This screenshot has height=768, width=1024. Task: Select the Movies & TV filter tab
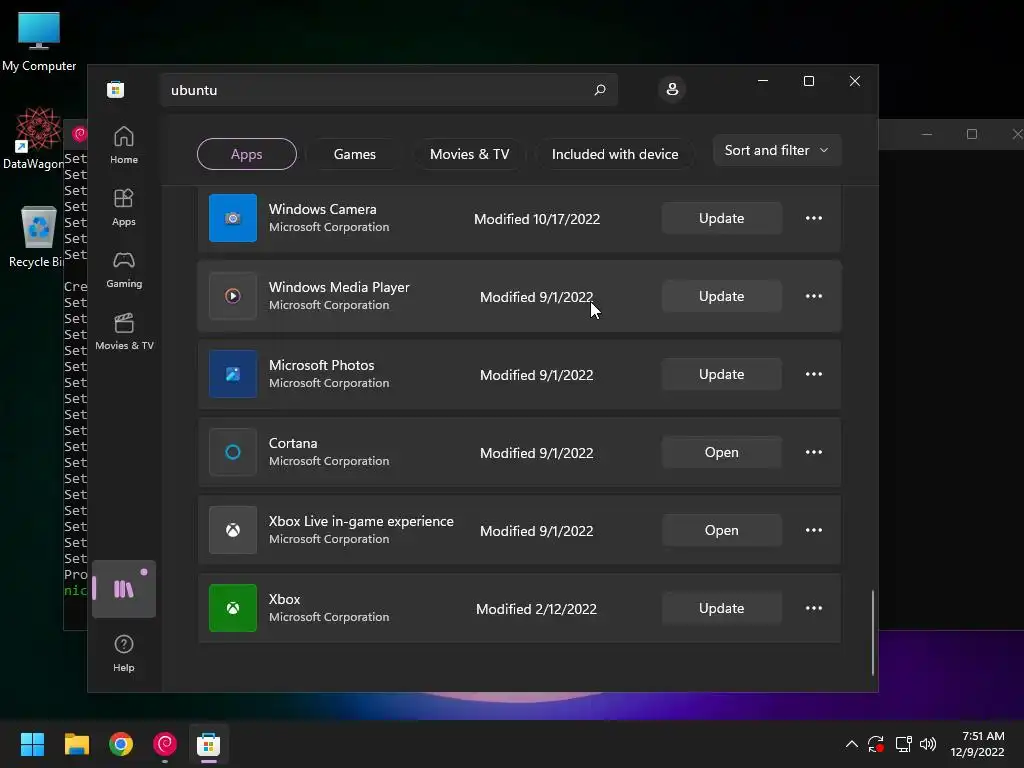(x=470, y=154)
